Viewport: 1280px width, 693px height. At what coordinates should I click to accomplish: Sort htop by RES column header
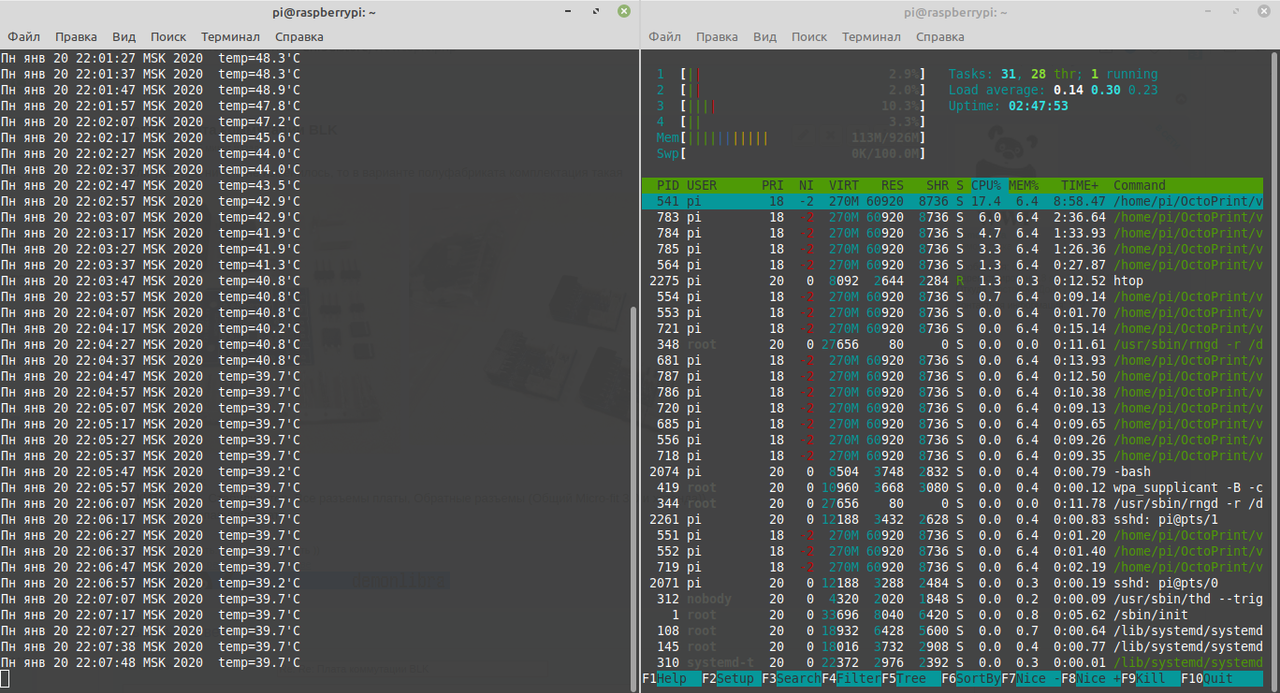pos(893,185)
